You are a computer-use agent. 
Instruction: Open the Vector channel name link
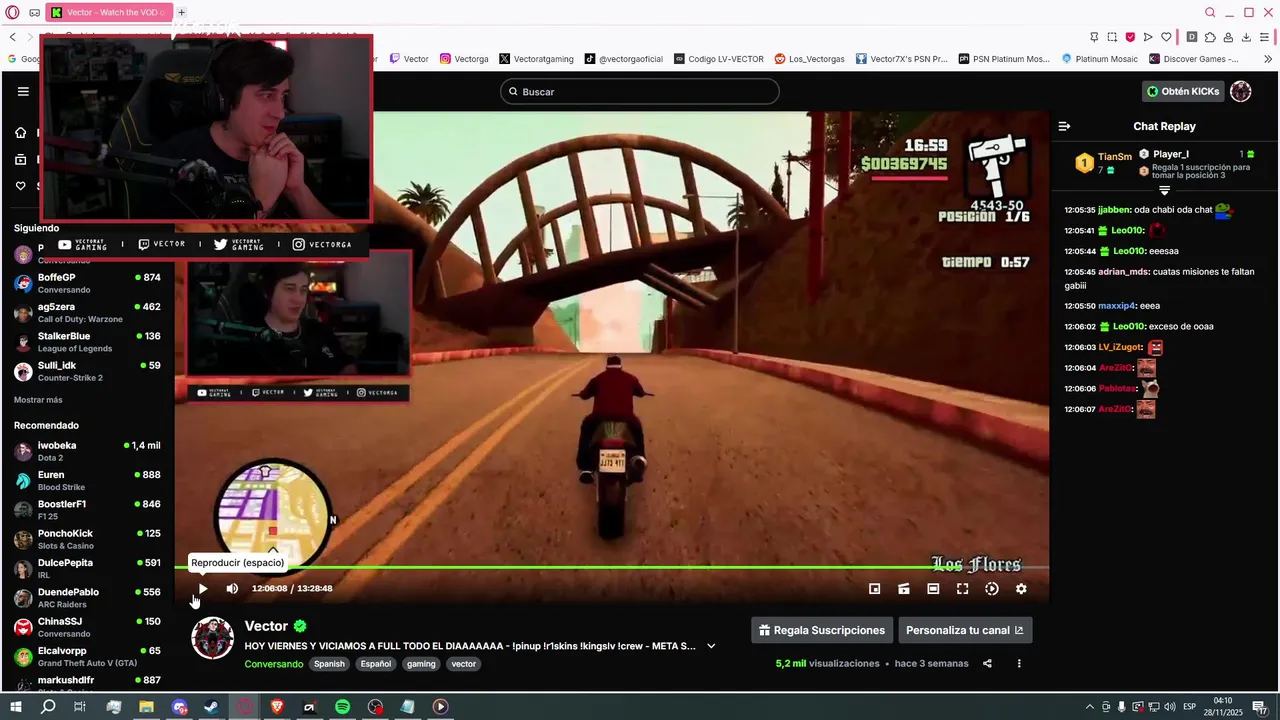(x=266, y=626)
